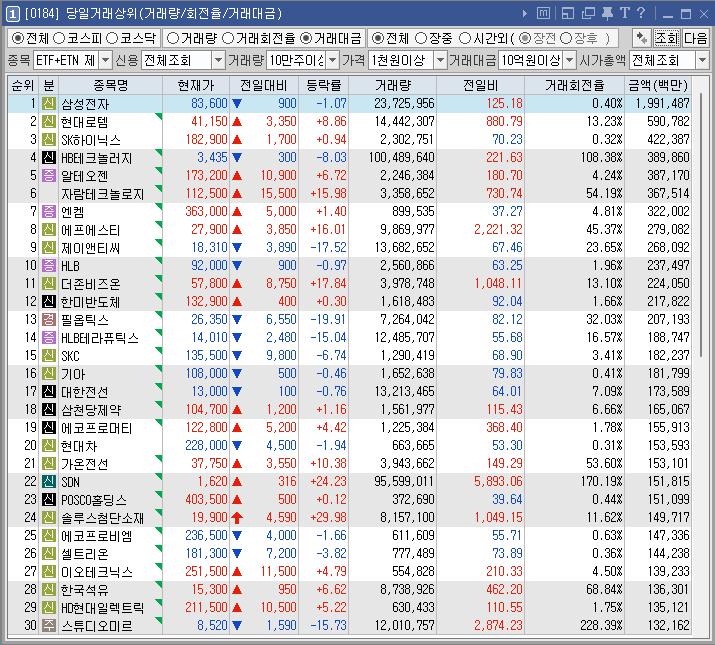Click the small play arrow in title bar

pos(525,14)
